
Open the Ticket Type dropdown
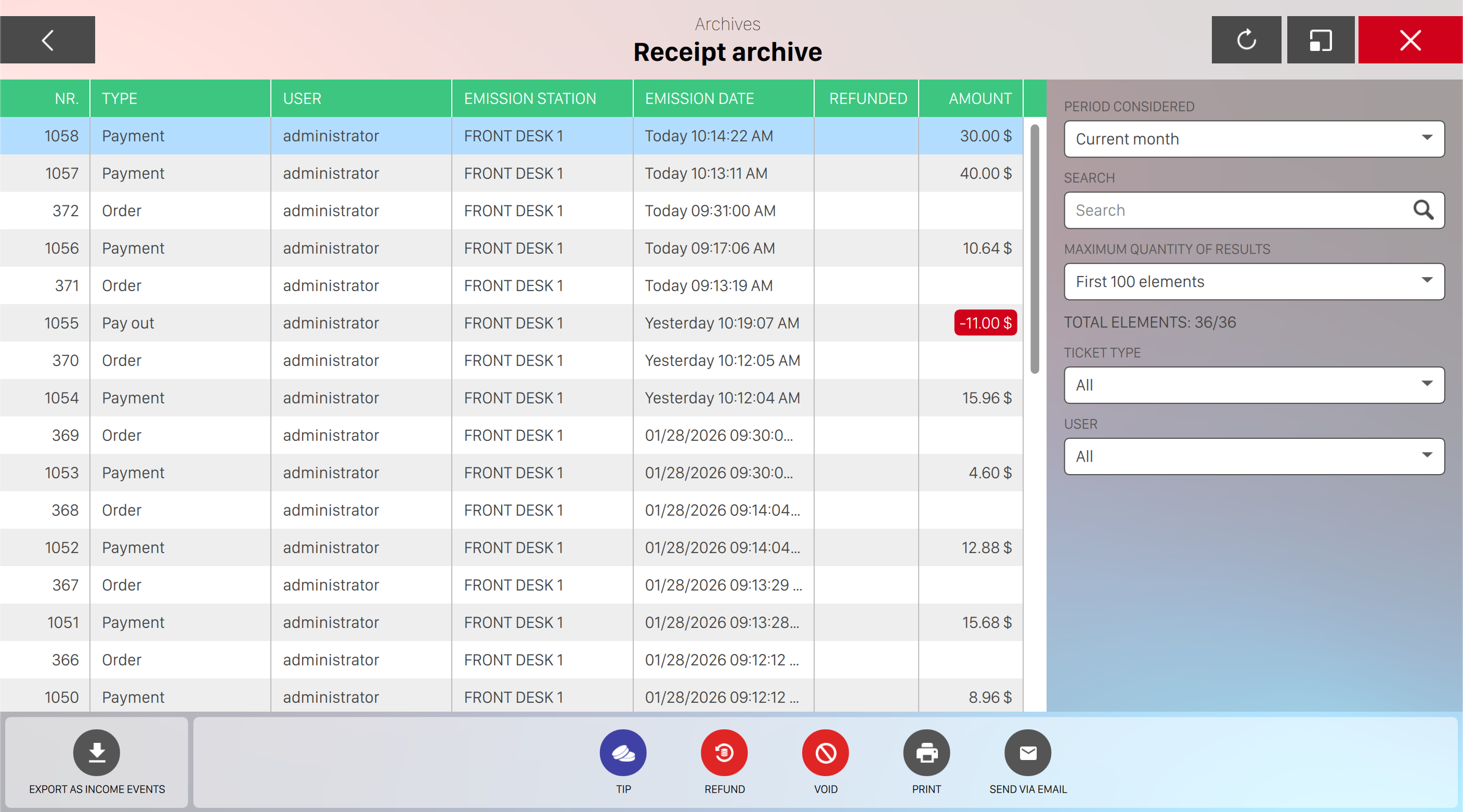point(1254,385)
